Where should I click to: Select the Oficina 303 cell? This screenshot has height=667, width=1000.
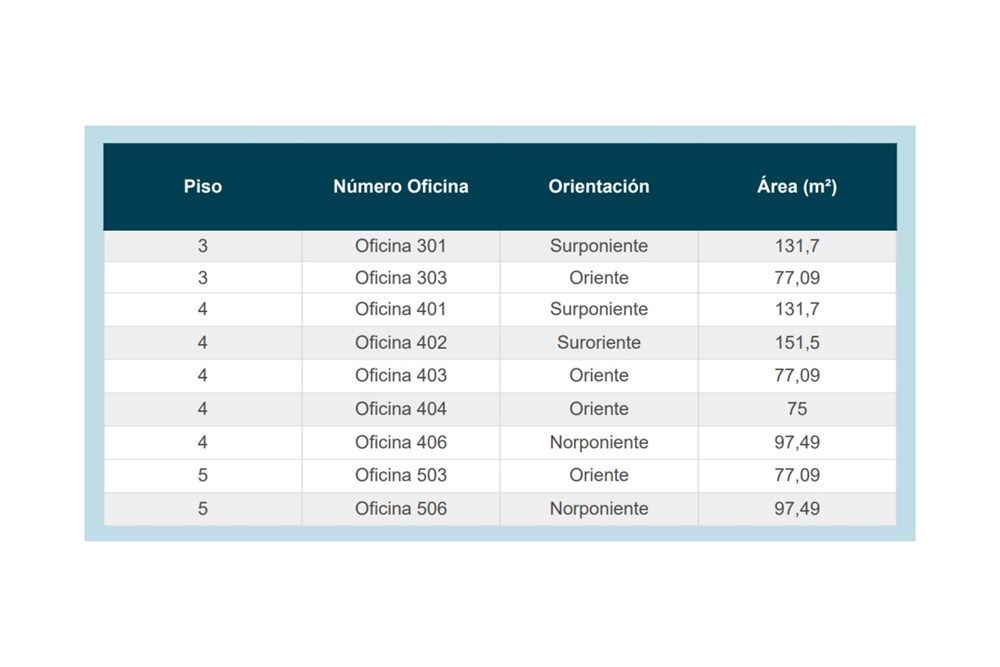click(x=401, y=278)
